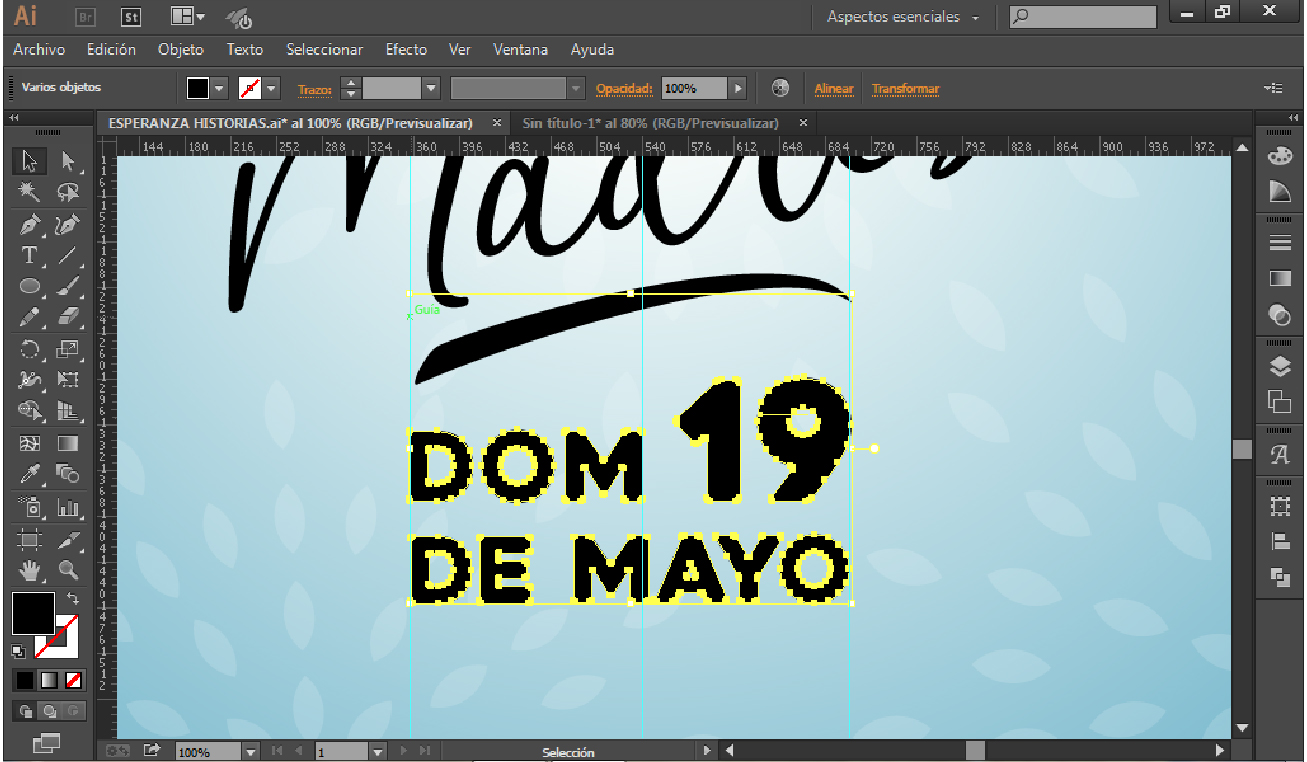Screen dimensions: 1307x762
Task: Select the Curvature tool
Action: [68, 224]
